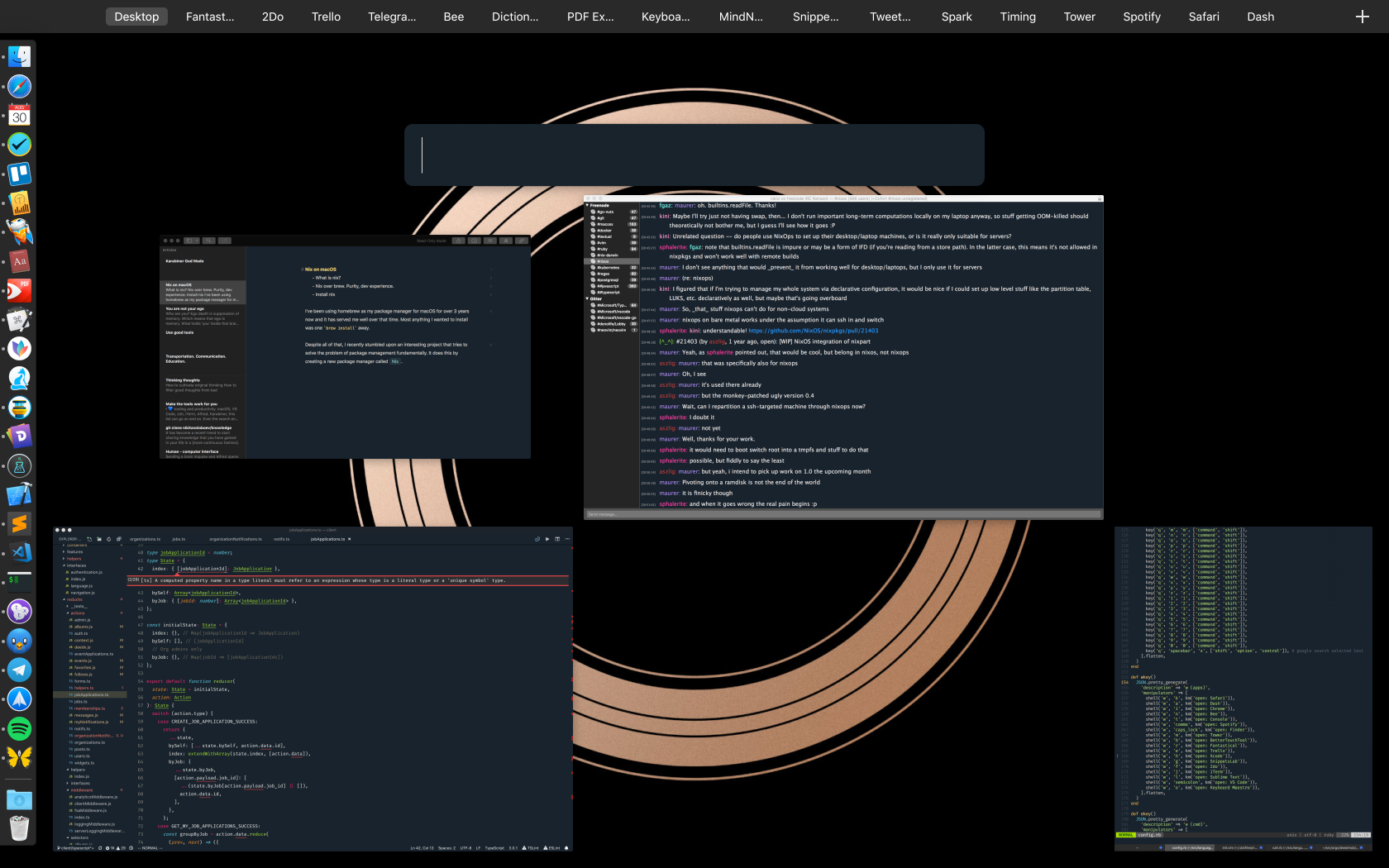1389x868 pixels.
Task: Open Spotify from the dock
Action: (19, 729)
